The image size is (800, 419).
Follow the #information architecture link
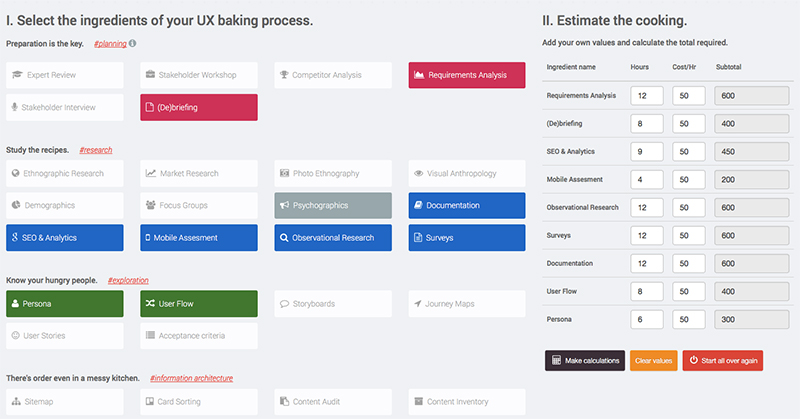click(x=191, y=379)
